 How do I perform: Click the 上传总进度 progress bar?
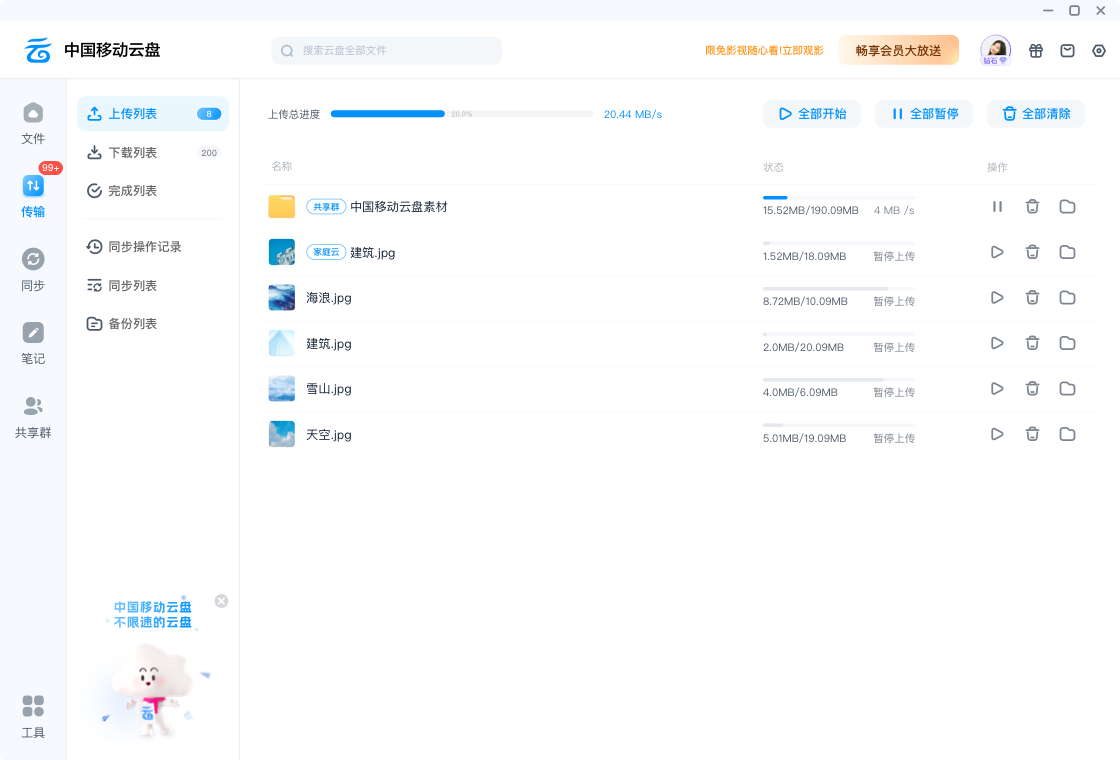tap(461, 114)
